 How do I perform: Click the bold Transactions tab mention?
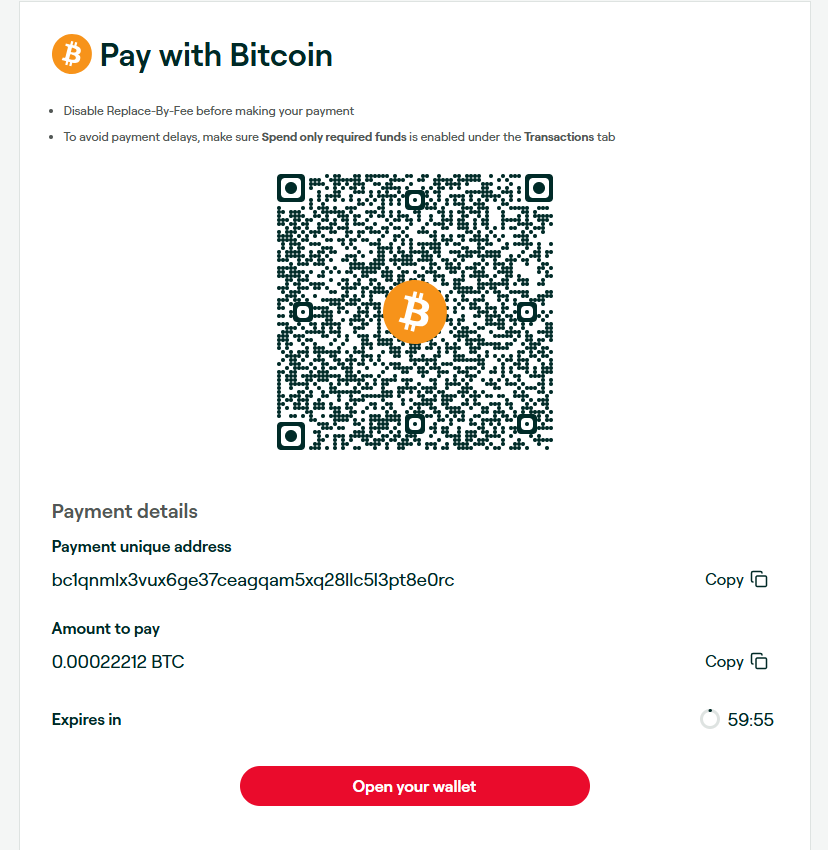[559, 137]
